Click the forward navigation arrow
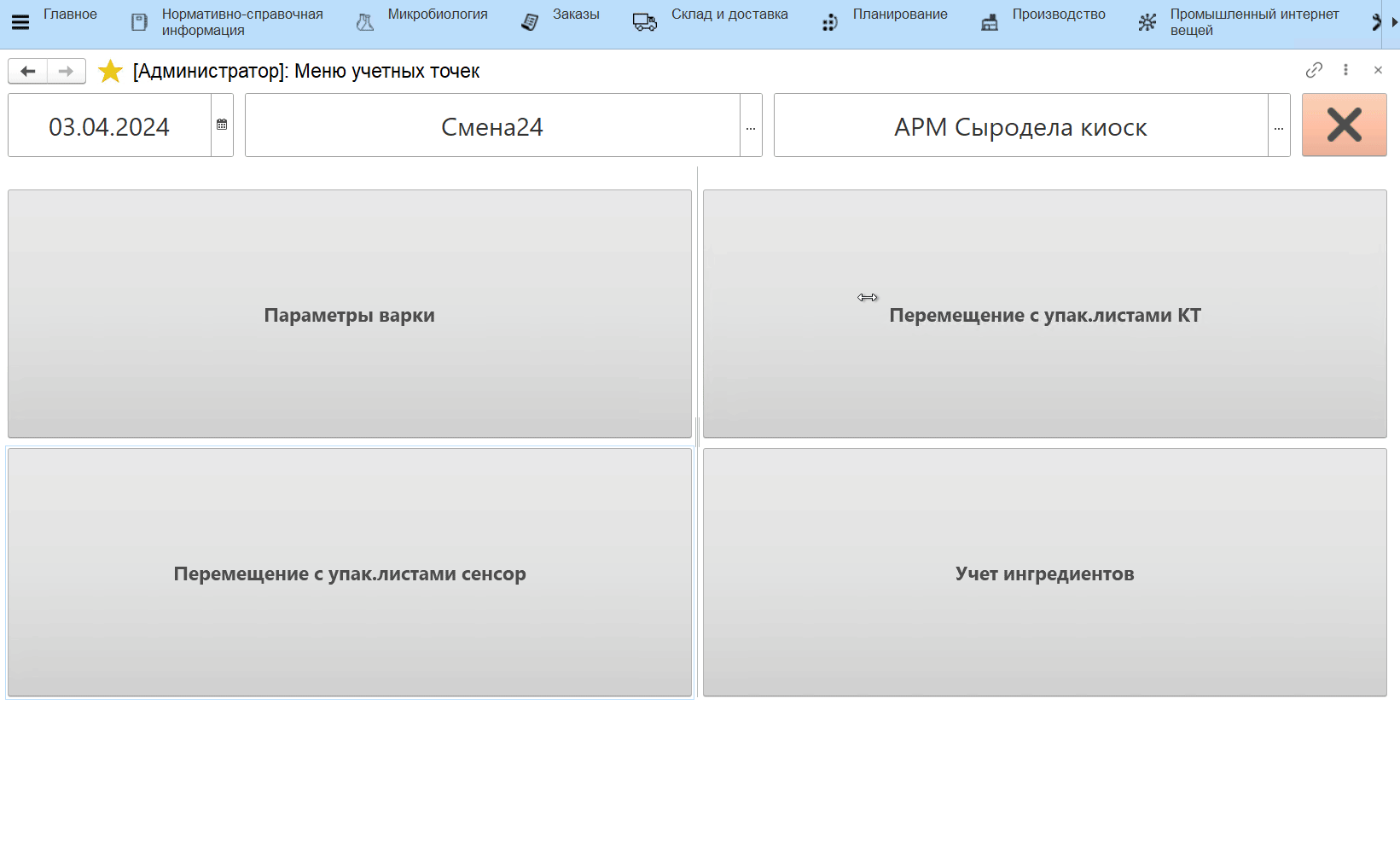Screen dimensions: 1400x850 pyautogui.click(x=66, y=71)
